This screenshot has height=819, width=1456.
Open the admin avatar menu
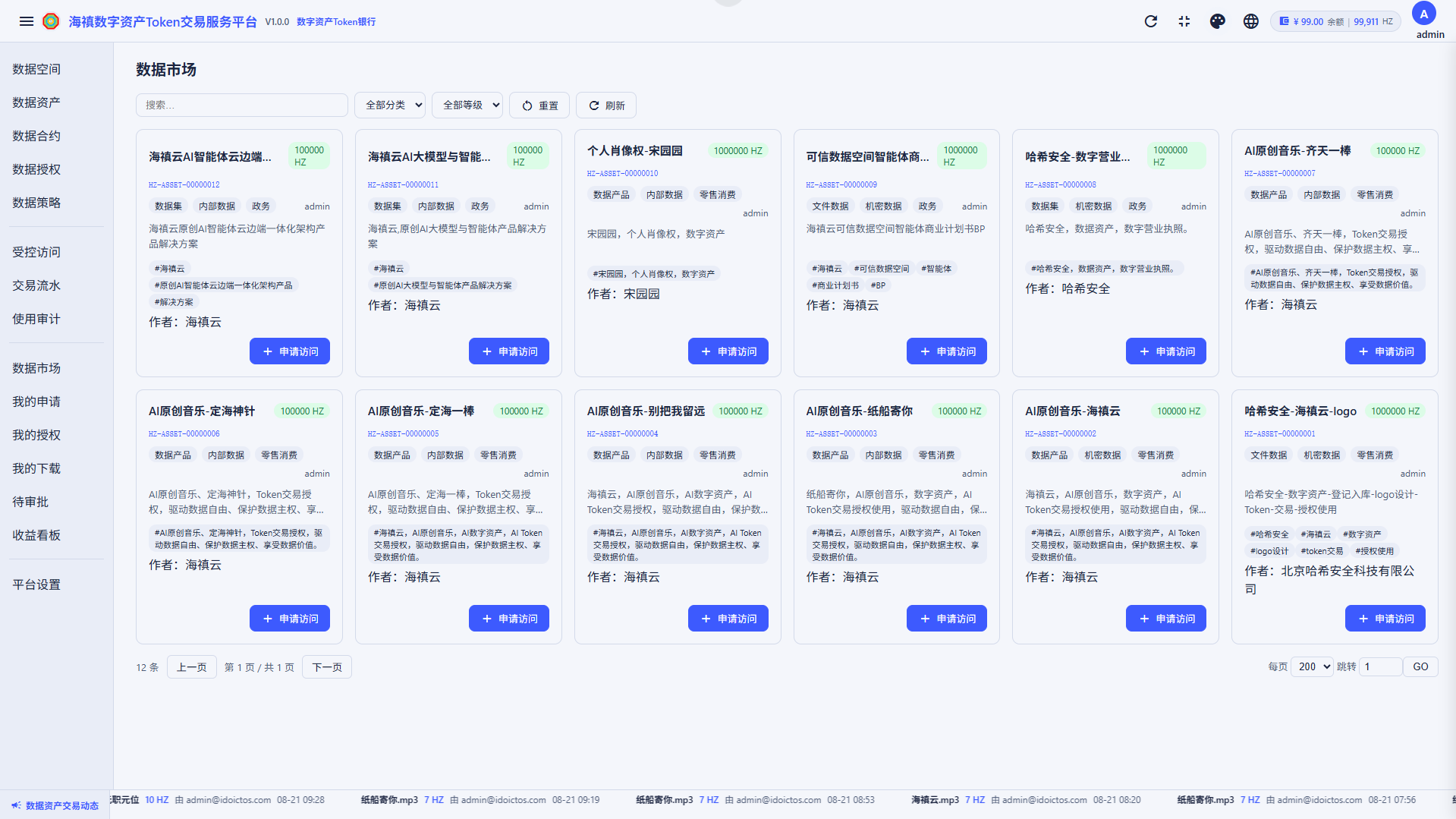pos(1424,14)
